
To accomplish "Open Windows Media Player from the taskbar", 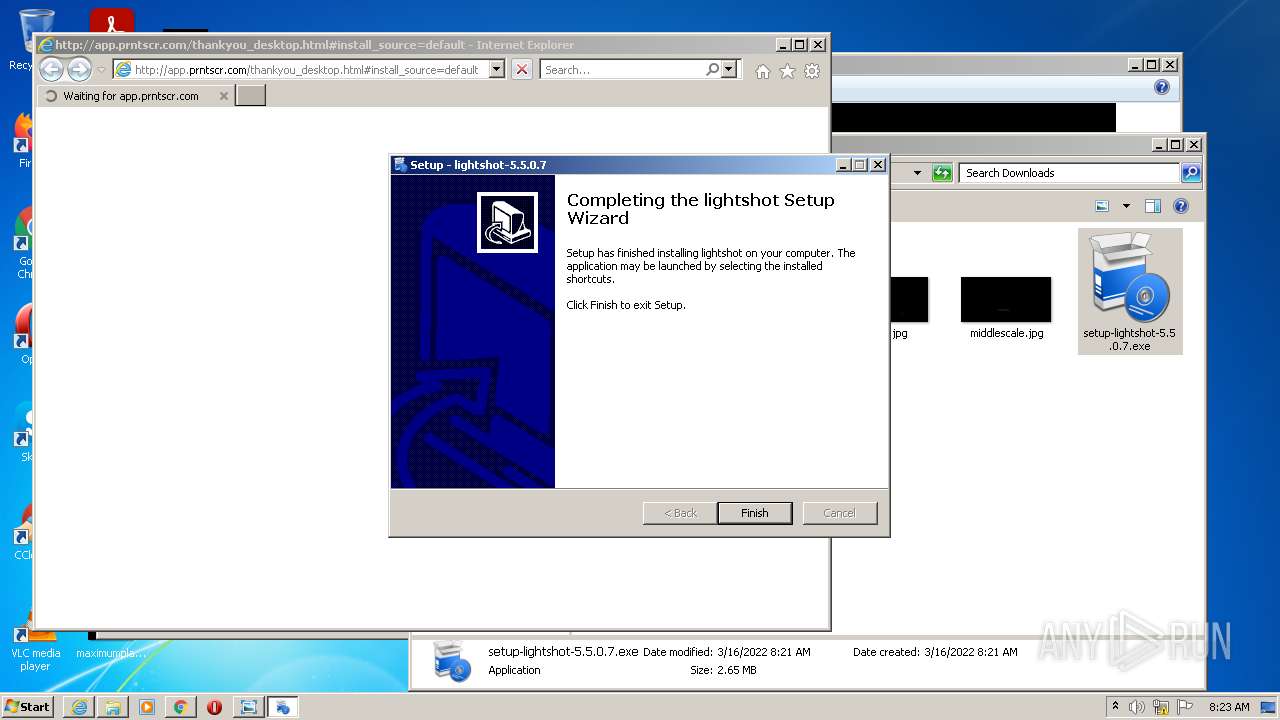I will tap(147, 707).
